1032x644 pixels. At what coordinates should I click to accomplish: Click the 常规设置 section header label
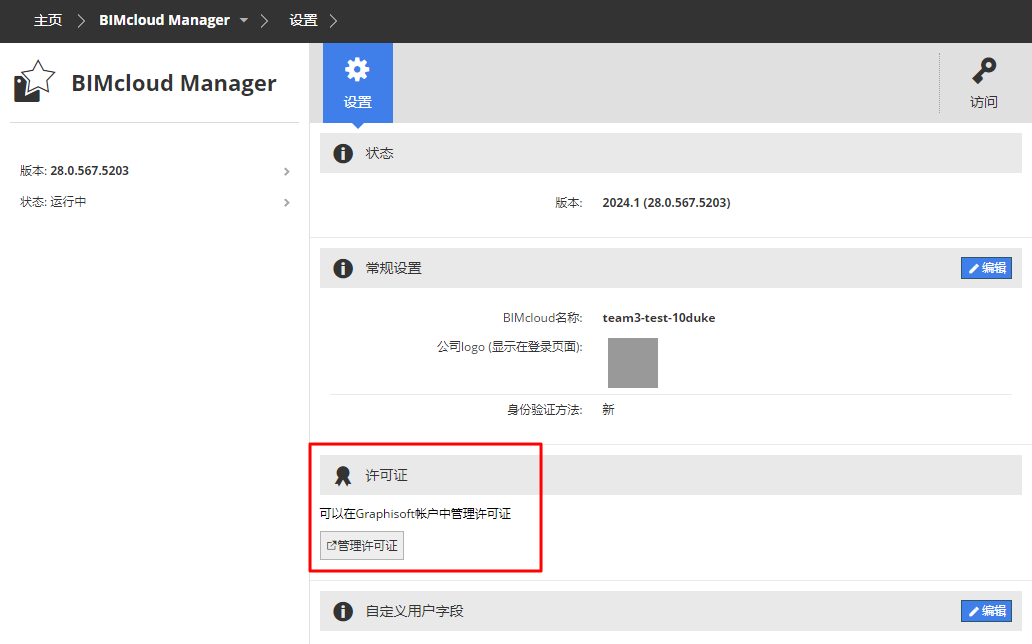[x=394, y=269]
